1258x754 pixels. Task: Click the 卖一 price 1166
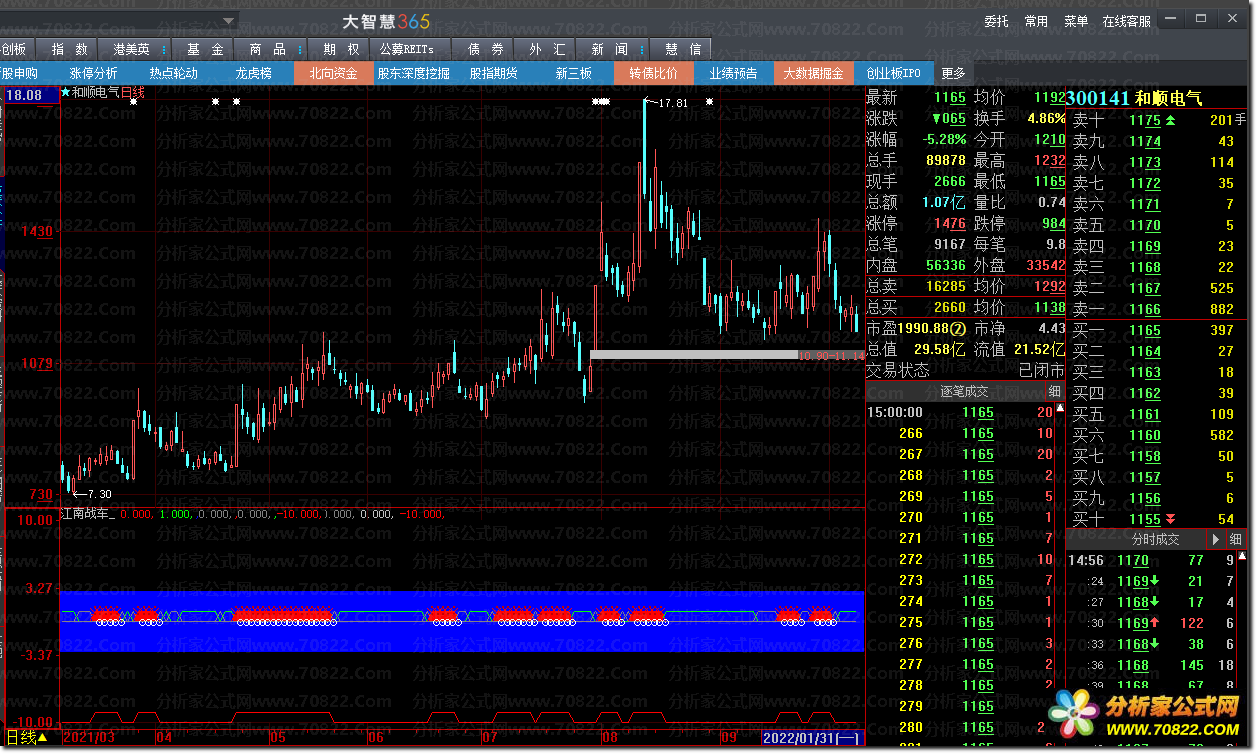point(1145,309)
